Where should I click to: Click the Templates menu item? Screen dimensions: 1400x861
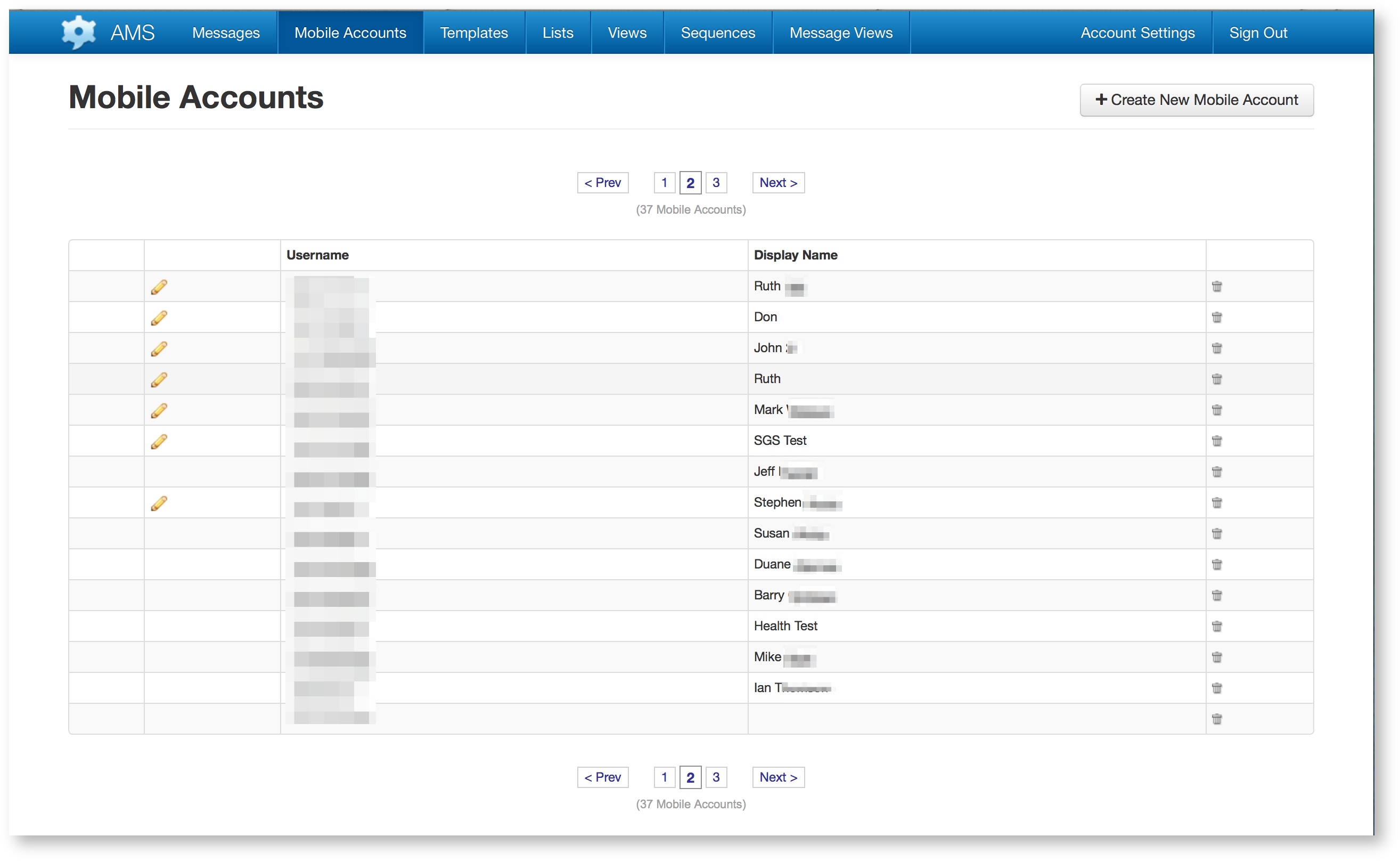(473, 33)
